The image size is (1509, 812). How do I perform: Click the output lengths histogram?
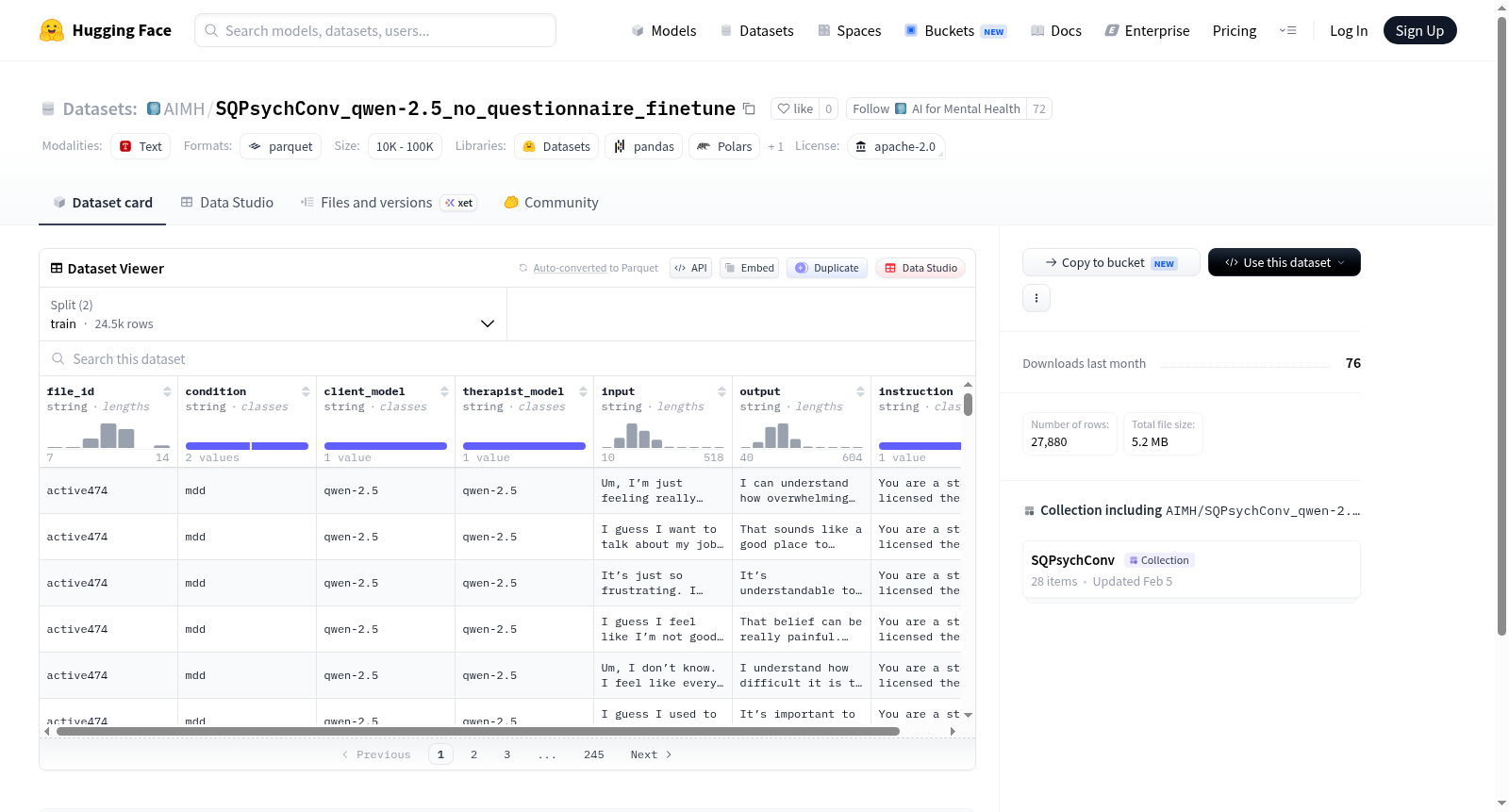point(802,436)
